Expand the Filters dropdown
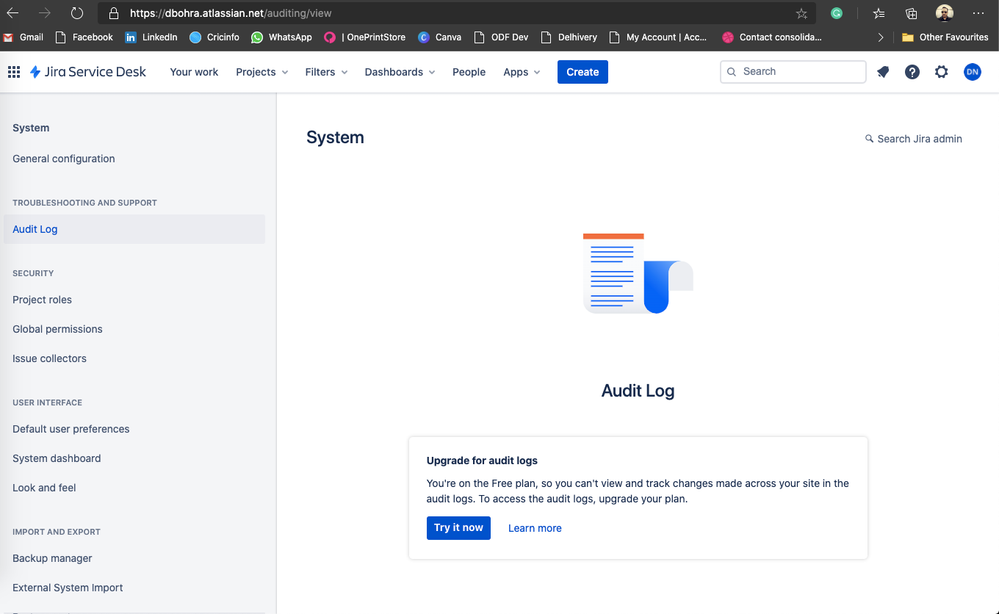999x614 pixels. pyautogui.click(x=326, y=72)
